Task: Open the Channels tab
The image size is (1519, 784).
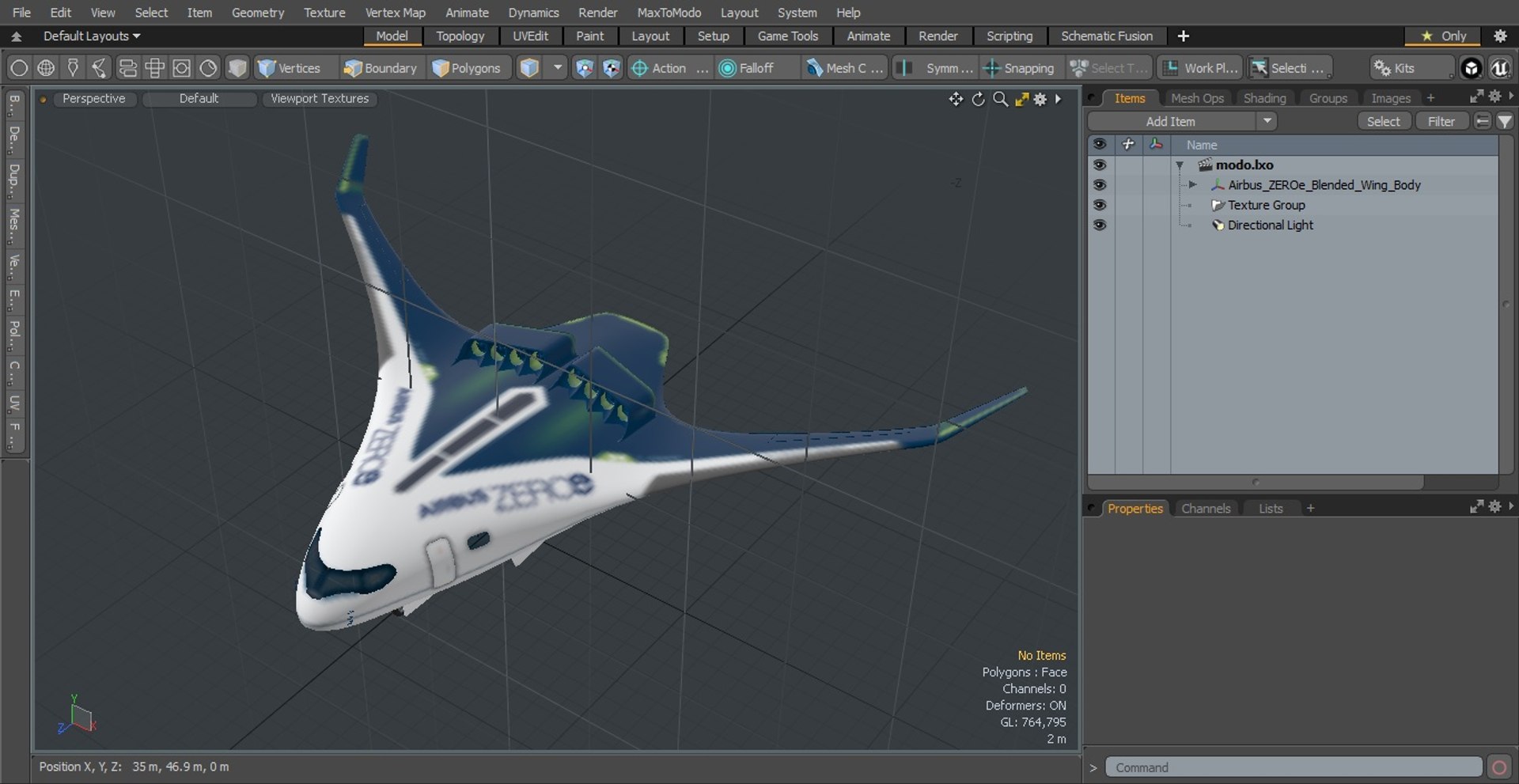Action: click(x=1206, y=509)
